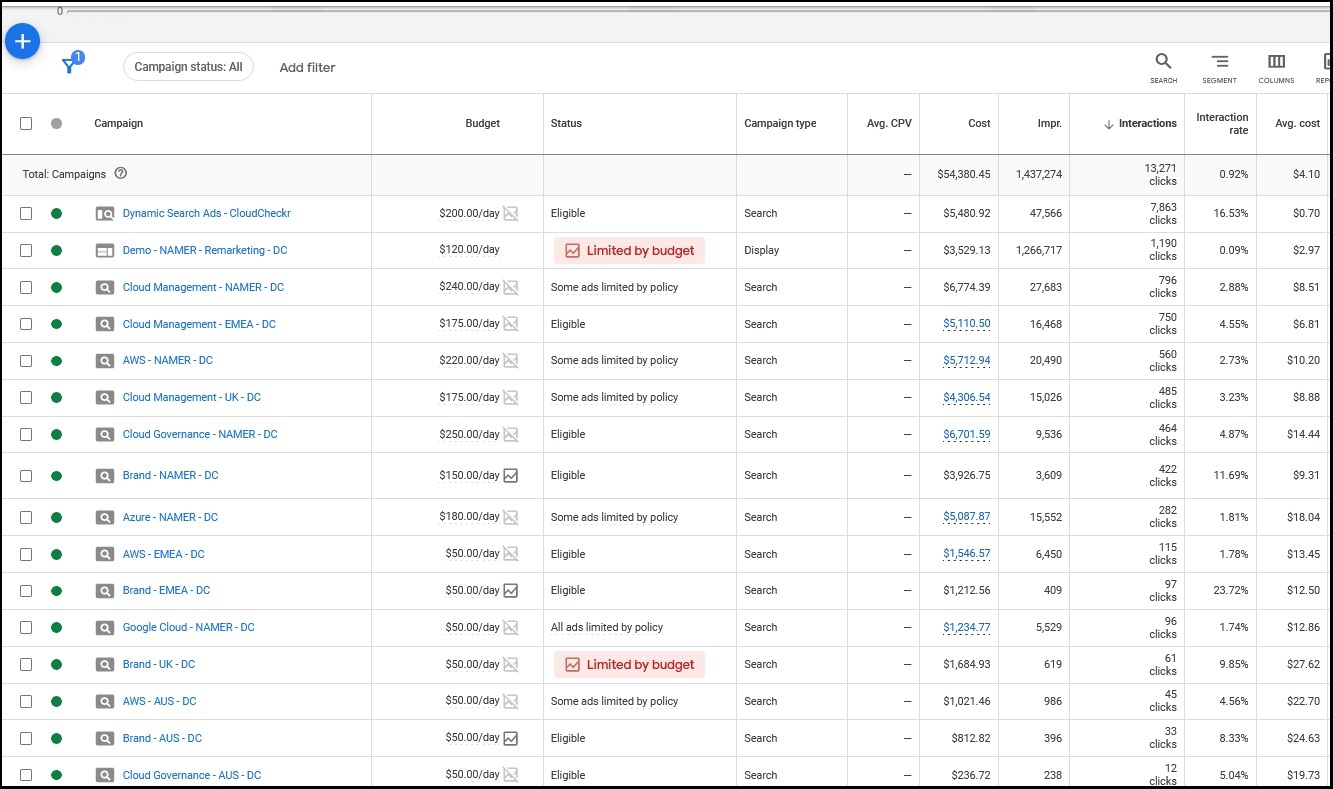Click the blue plus new campaign button
Screen dimensions: 1333x789
pos(22,42)
